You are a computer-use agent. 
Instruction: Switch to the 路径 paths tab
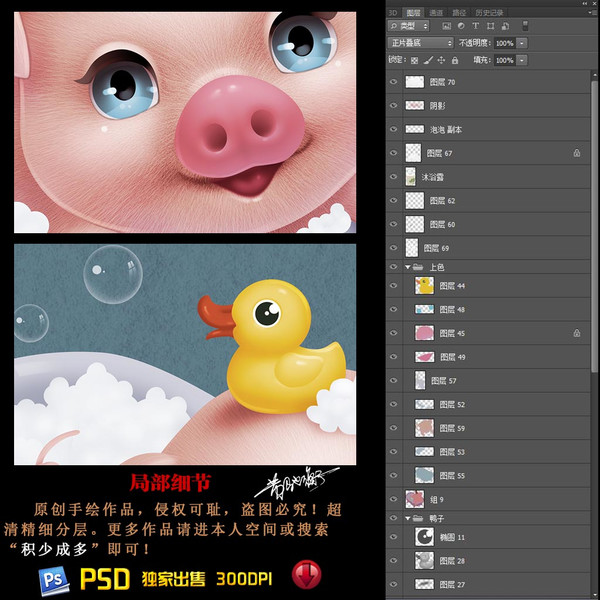tap(459, 13)
